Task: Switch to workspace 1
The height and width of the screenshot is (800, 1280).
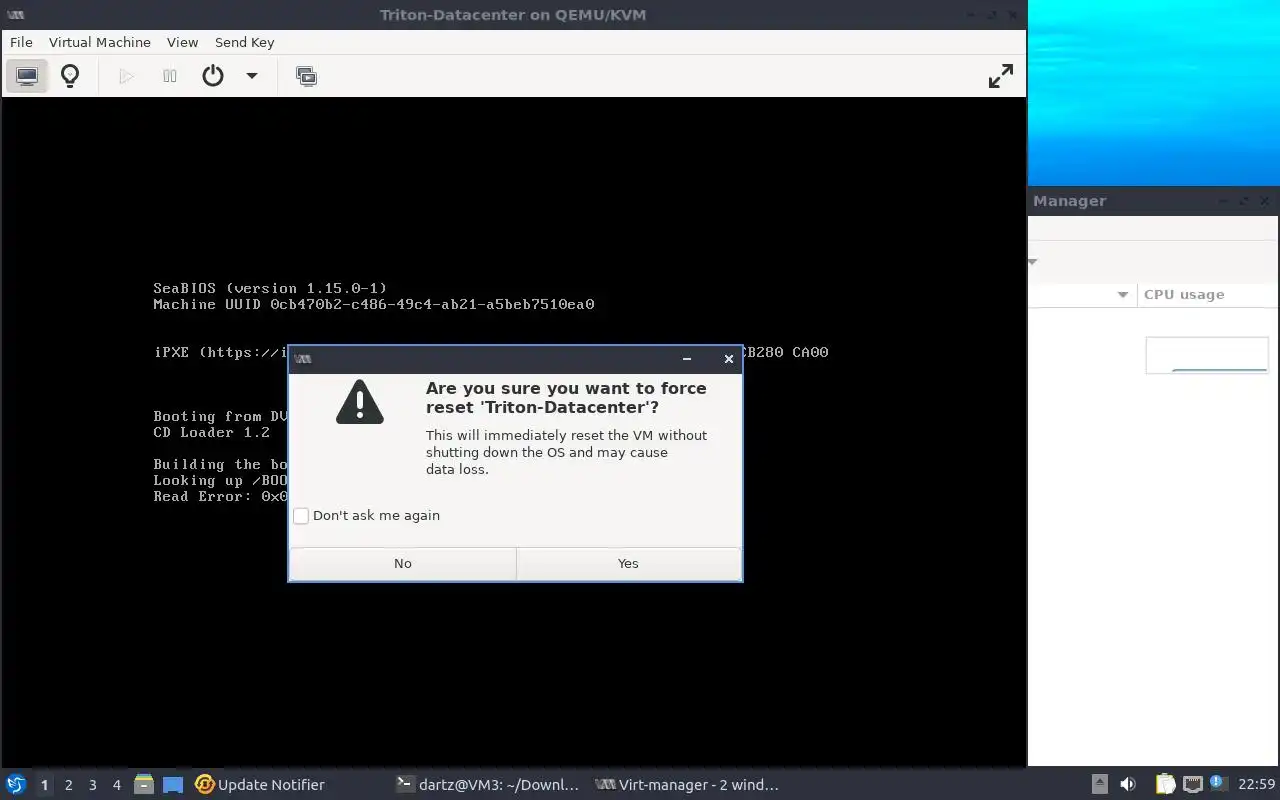Action: tap(44, 785)
